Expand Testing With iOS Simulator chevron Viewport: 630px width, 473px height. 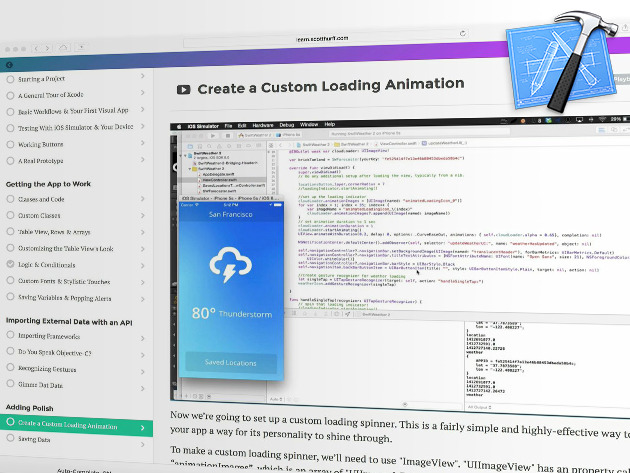coord(143,126)
